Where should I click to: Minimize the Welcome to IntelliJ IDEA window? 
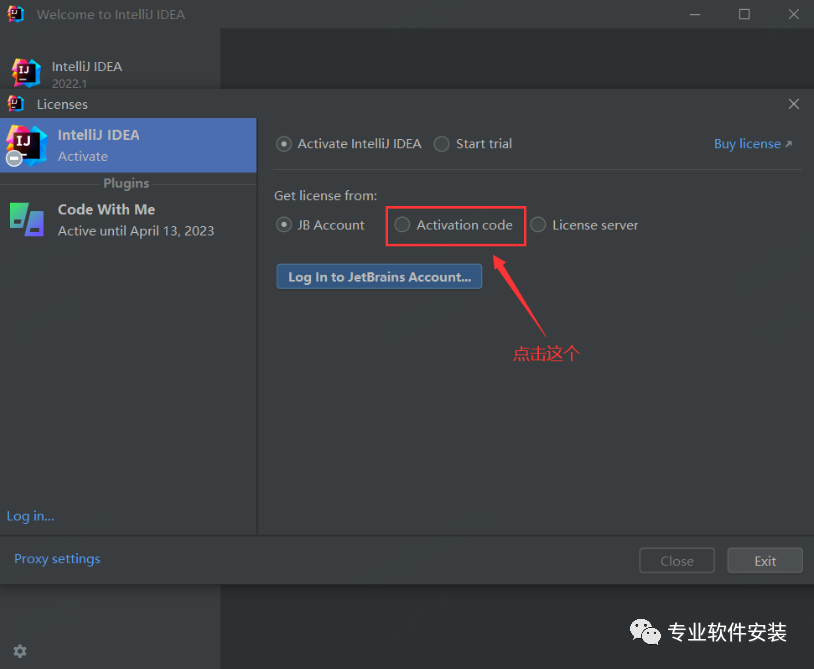click(x=695, y=14)
